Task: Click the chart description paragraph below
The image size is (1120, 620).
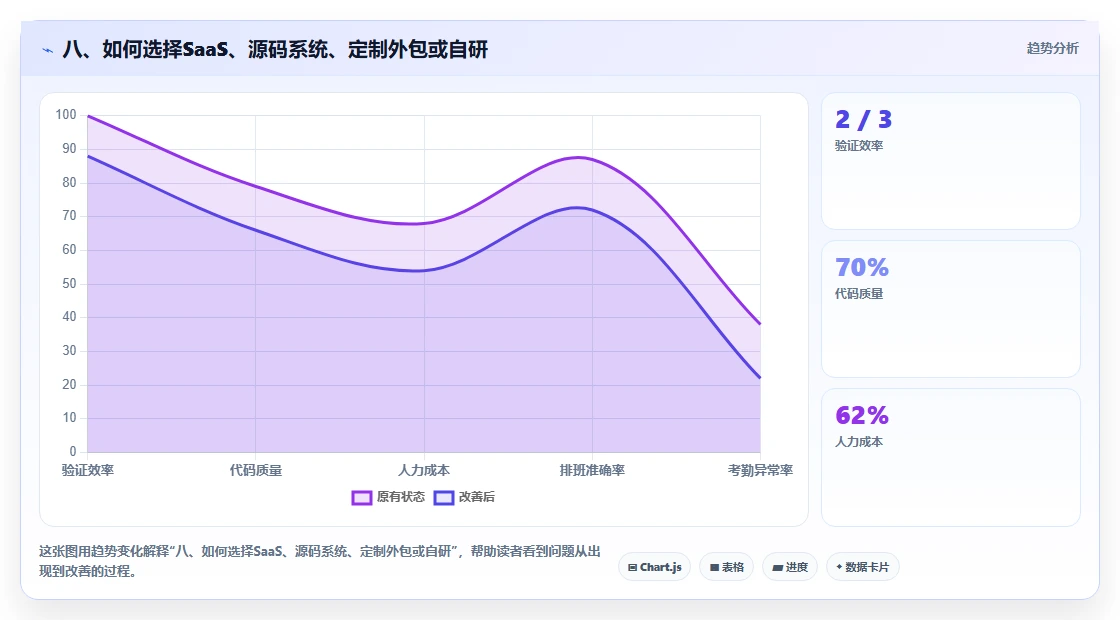Action: click(x=319, y=561)
